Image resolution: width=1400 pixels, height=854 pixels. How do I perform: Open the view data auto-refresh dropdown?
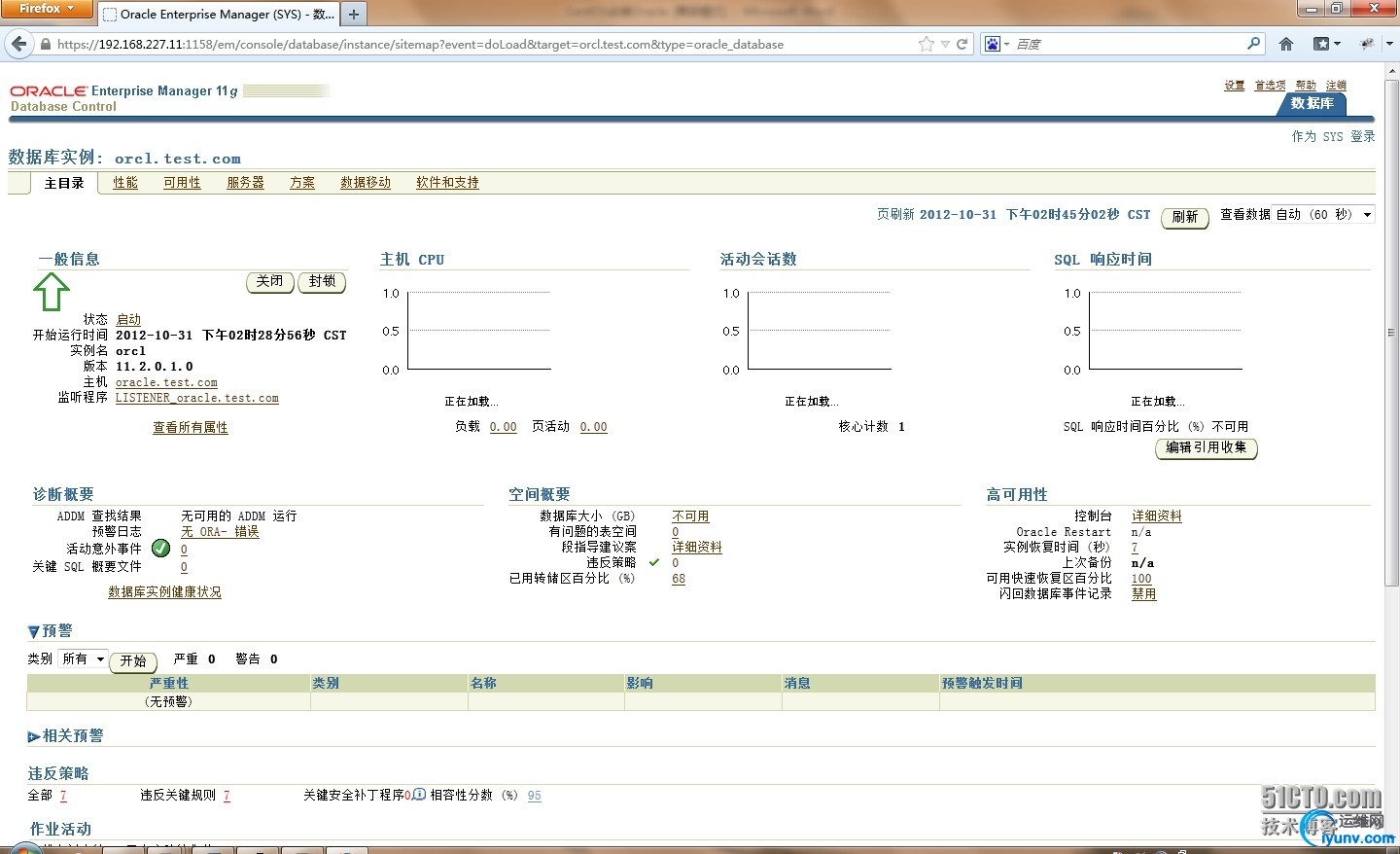1323,214
